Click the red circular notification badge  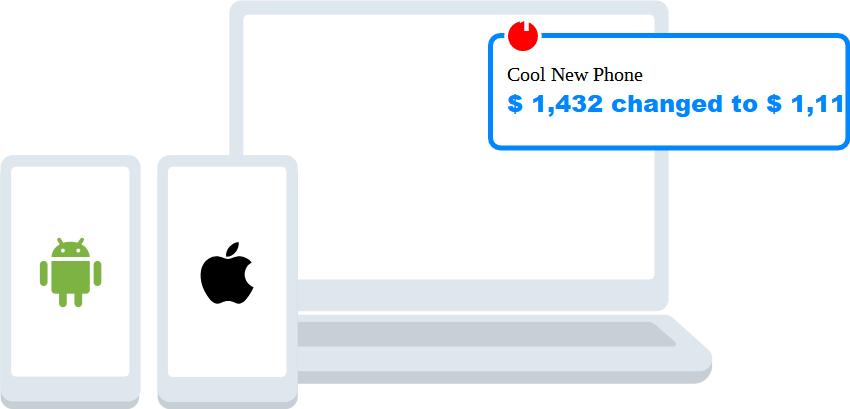523,35
